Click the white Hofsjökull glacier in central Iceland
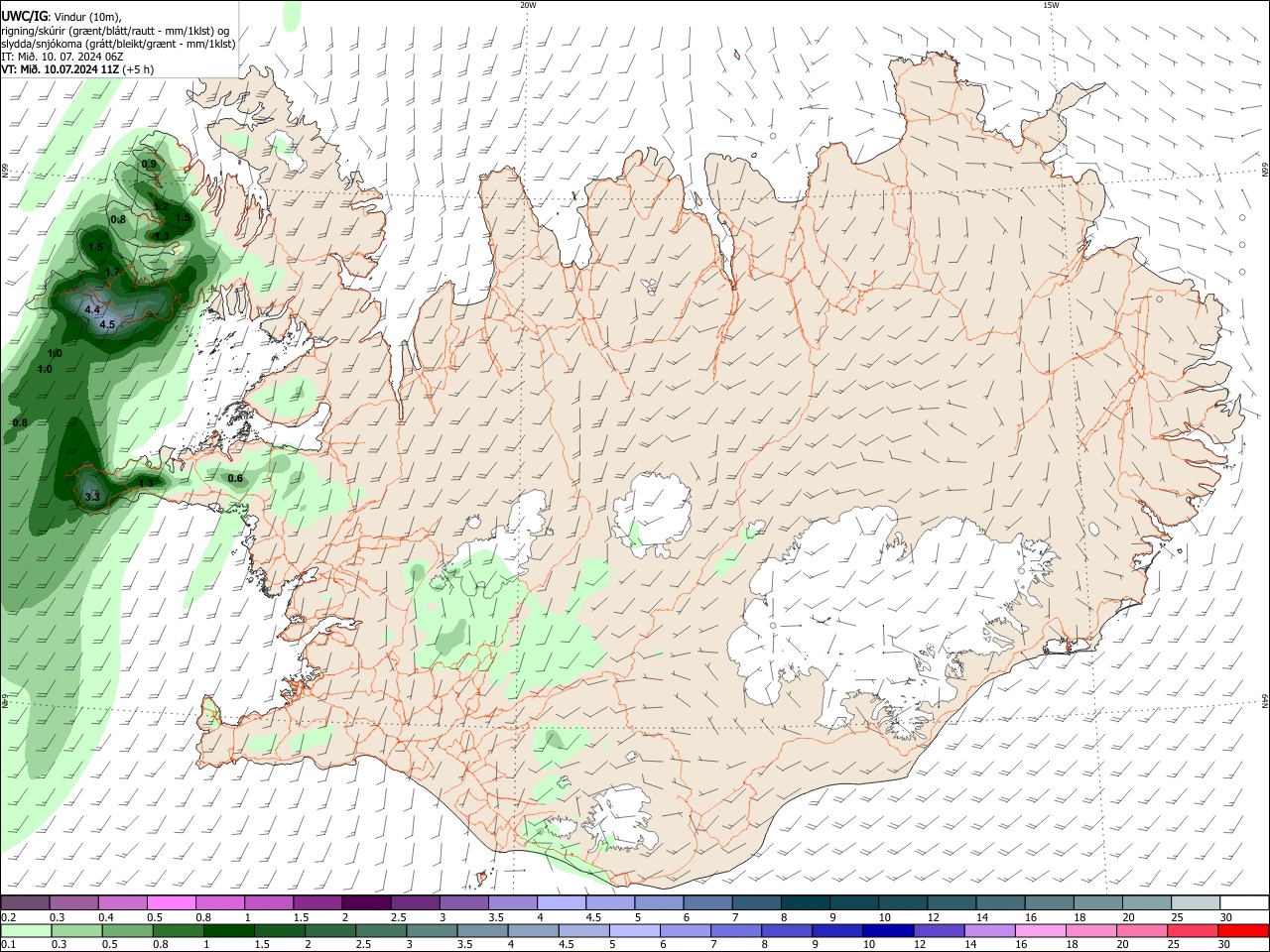Image resolution: width=1270 pixels, height=952 pixels. tap(652, 514)
